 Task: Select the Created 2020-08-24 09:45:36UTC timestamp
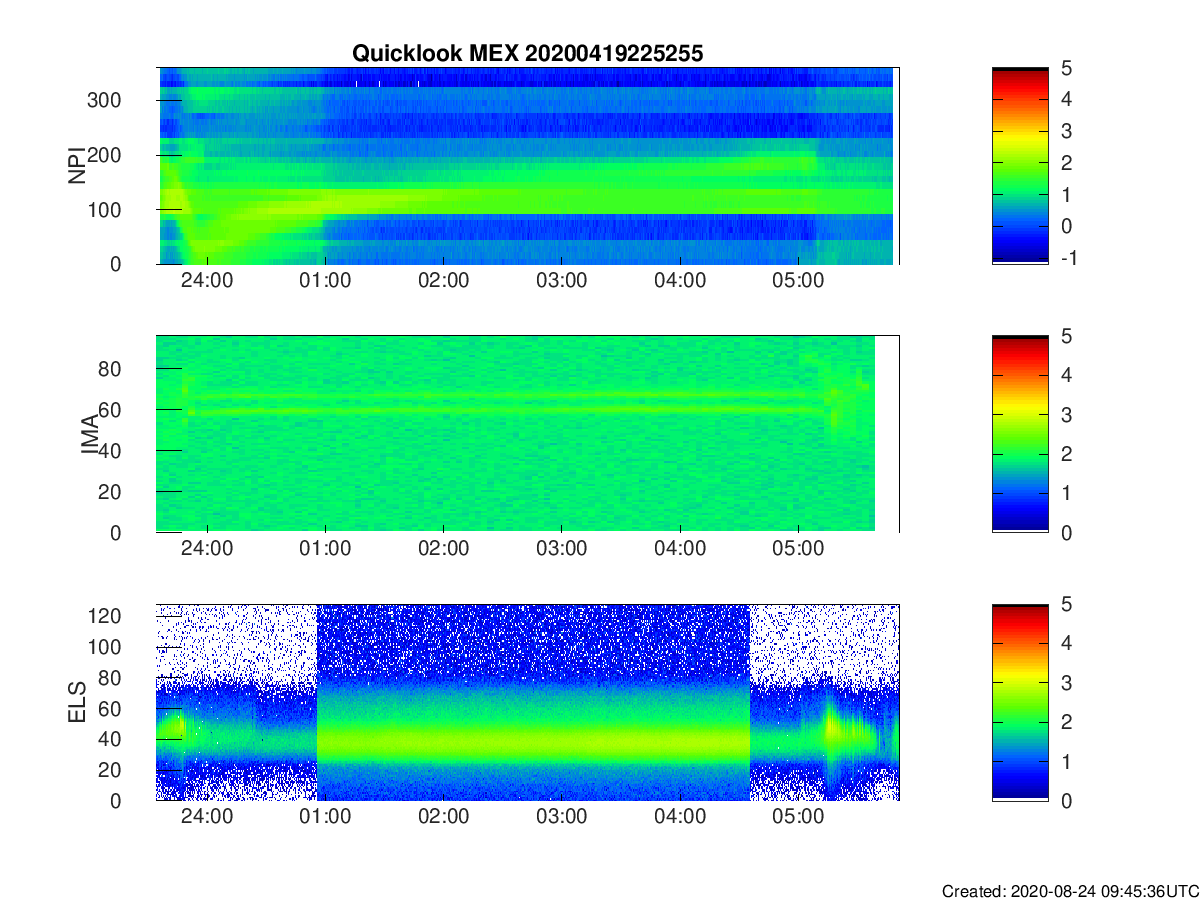coord(1070,891)
